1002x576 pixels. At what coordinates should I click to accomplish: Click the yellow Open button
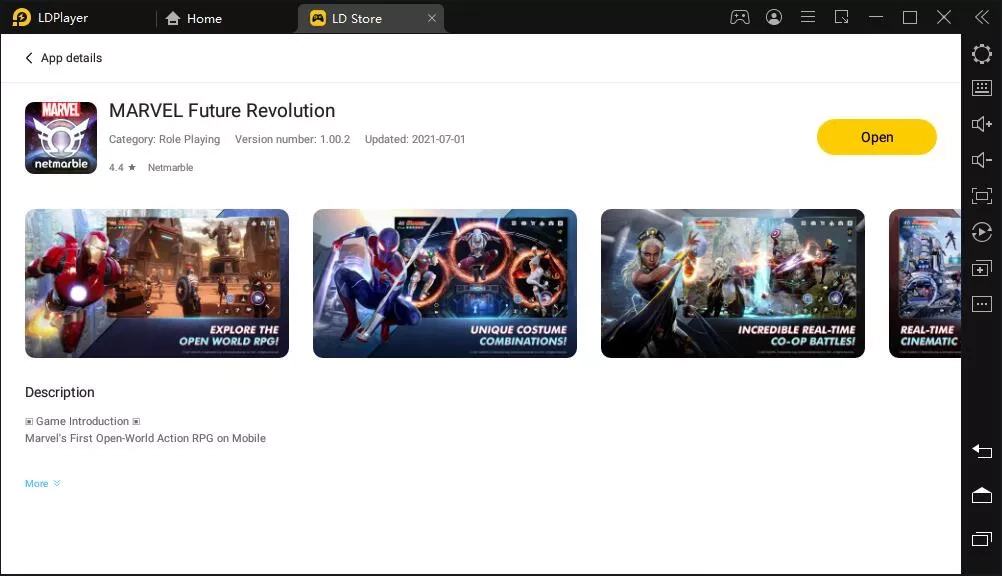(x=876, y=137)
